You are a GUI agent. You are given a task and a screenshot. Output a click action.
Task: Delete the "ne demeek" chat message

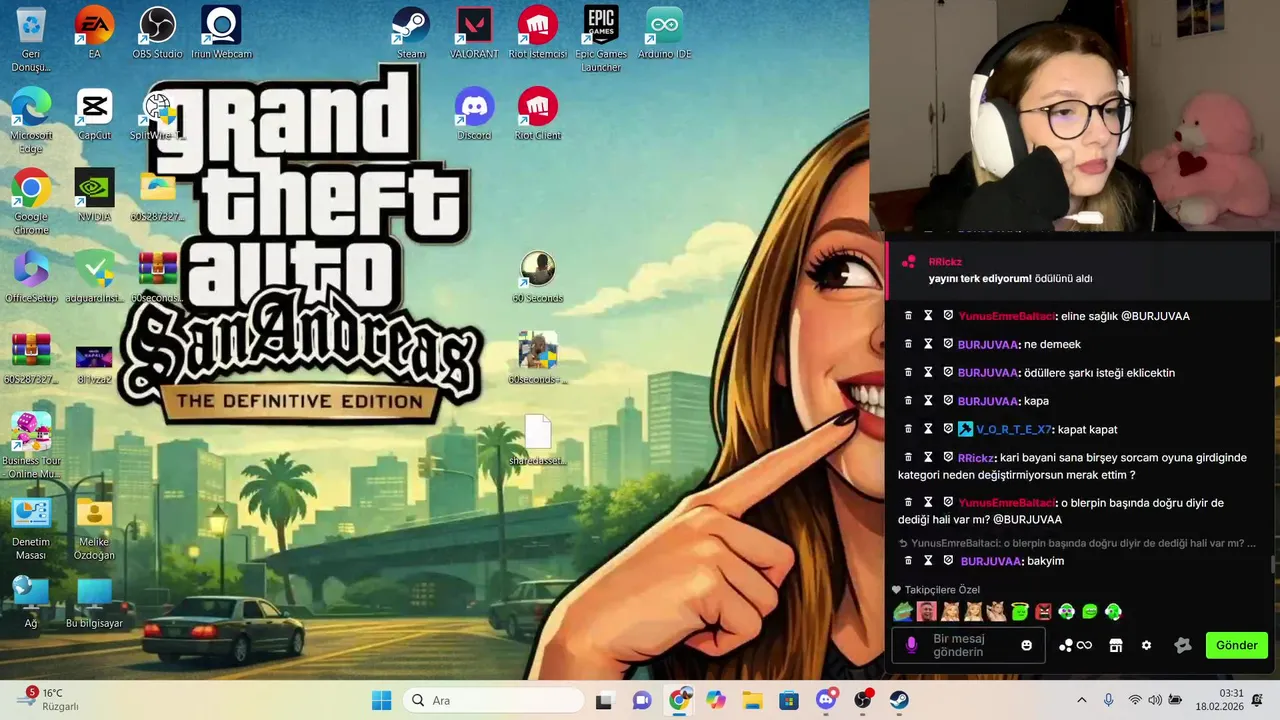coord(908,344)
